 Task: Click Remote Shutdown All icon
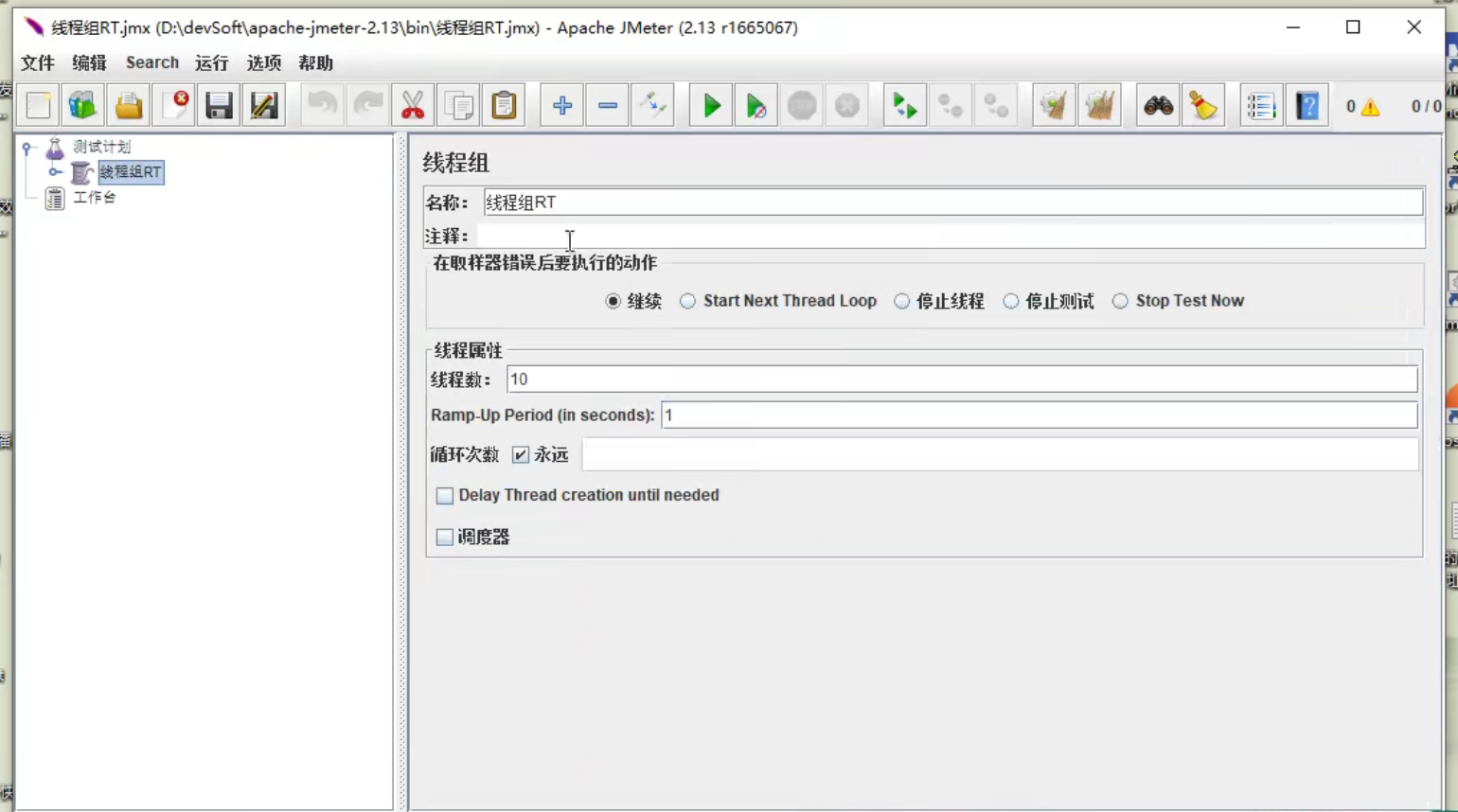[x=995, y=105]
